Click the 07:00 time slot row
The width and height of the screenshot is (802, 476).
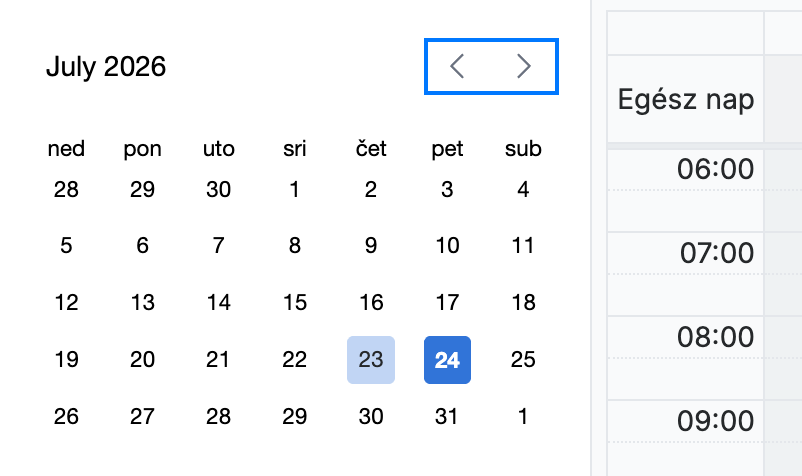(x=705, y=274)
